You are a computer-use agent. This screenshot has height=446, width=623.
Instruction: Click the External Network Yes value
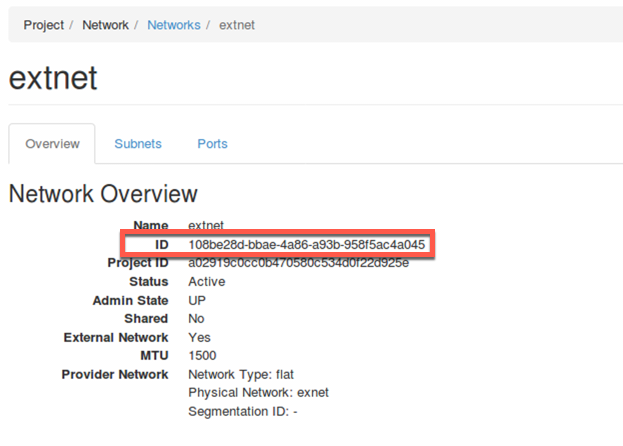click(199, 338)
